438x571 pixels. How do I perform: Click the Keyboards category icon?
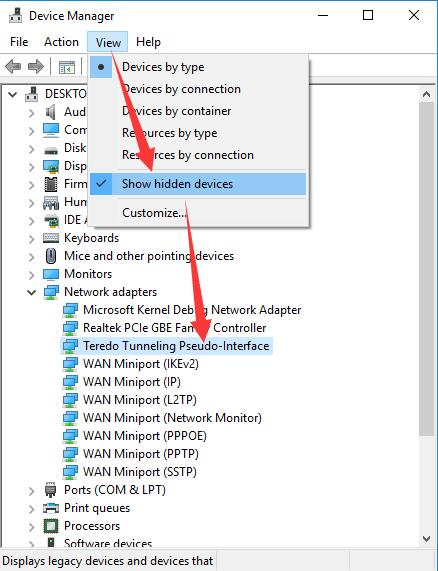[x=51, y=238]
